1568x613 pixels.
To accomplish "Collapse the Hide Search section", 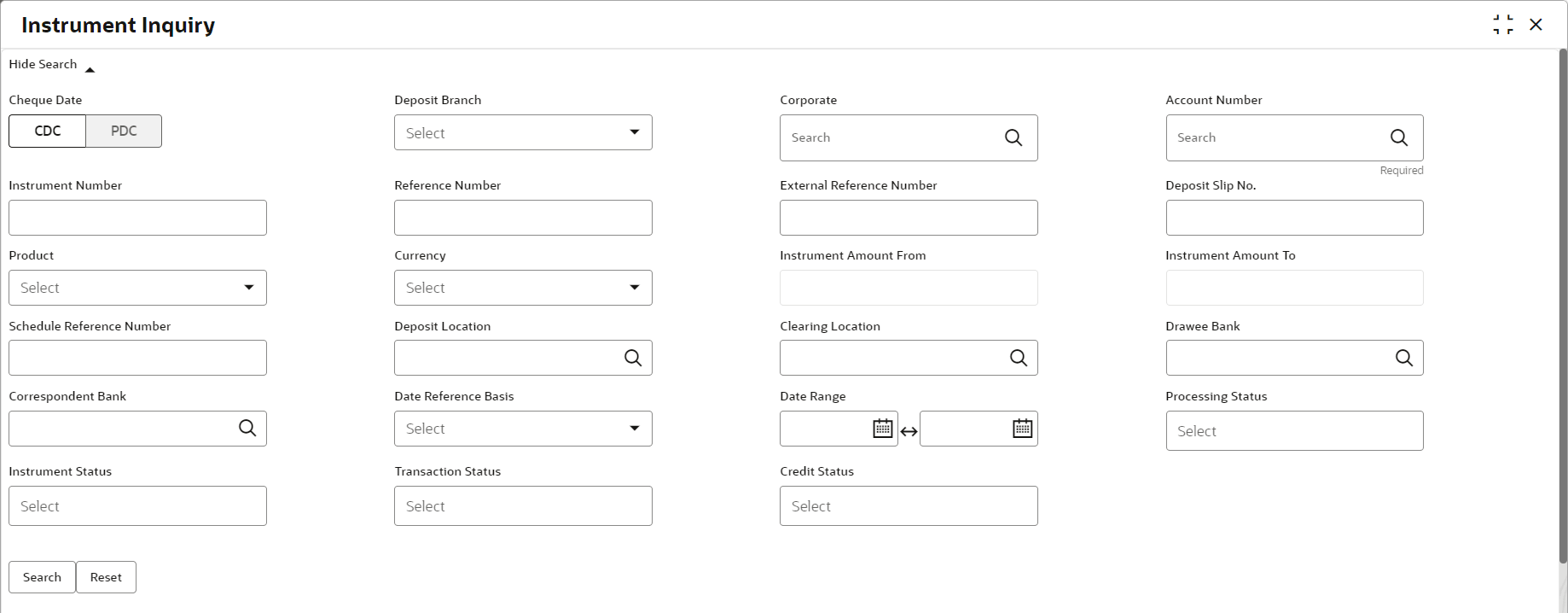I will (x=51, y=65).
